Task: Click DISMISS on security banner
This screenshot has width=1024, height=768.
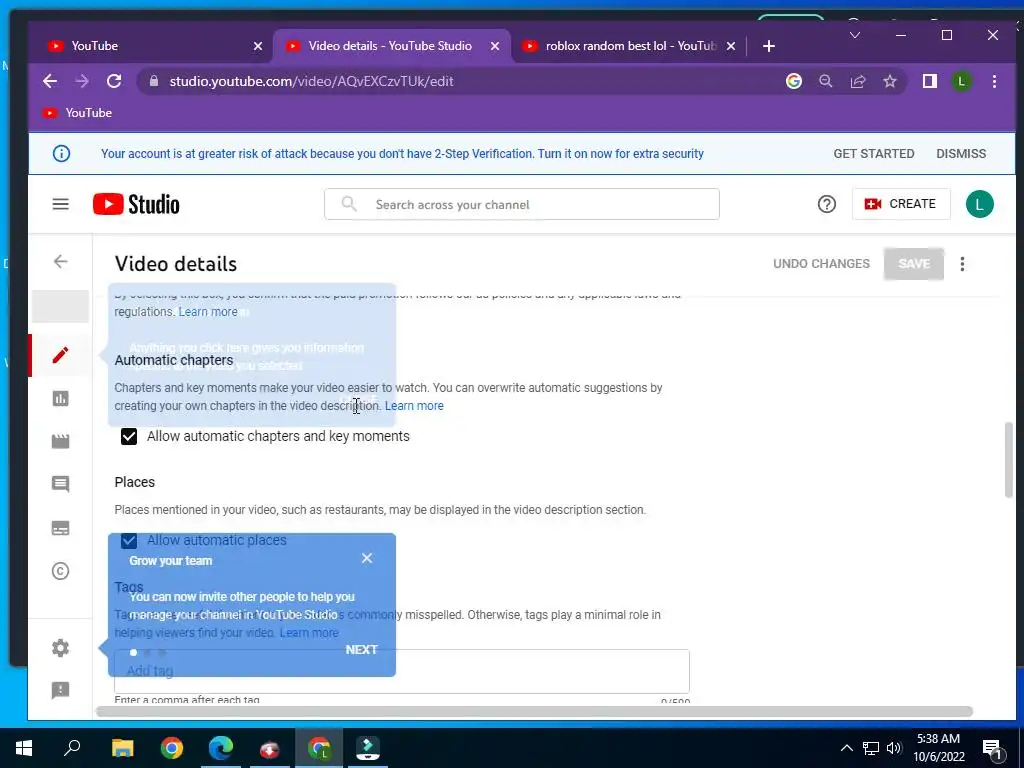Action: click(961, 153)
